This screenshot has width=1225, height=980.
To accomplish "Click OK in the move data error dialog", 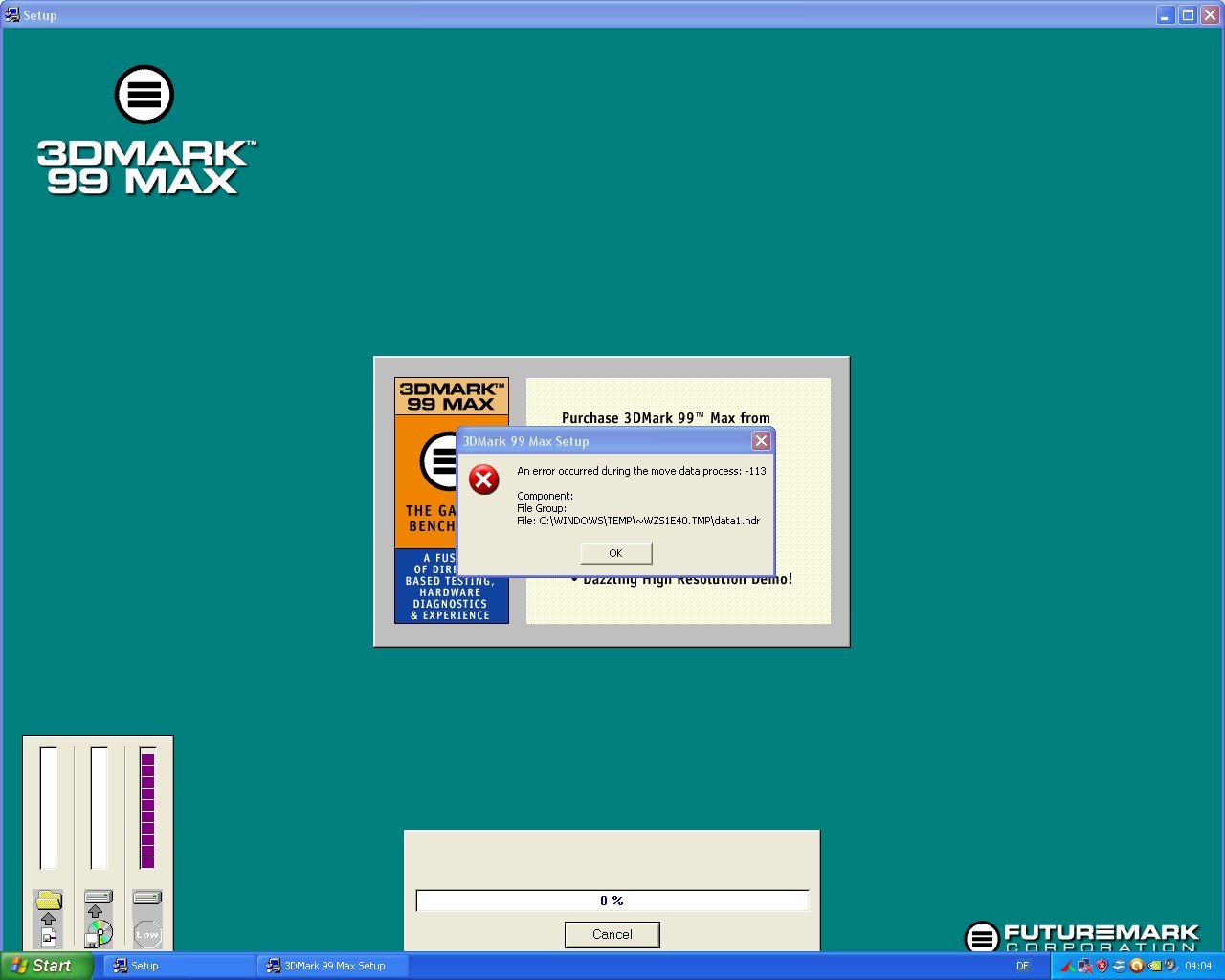I will [x=615, y=553].
